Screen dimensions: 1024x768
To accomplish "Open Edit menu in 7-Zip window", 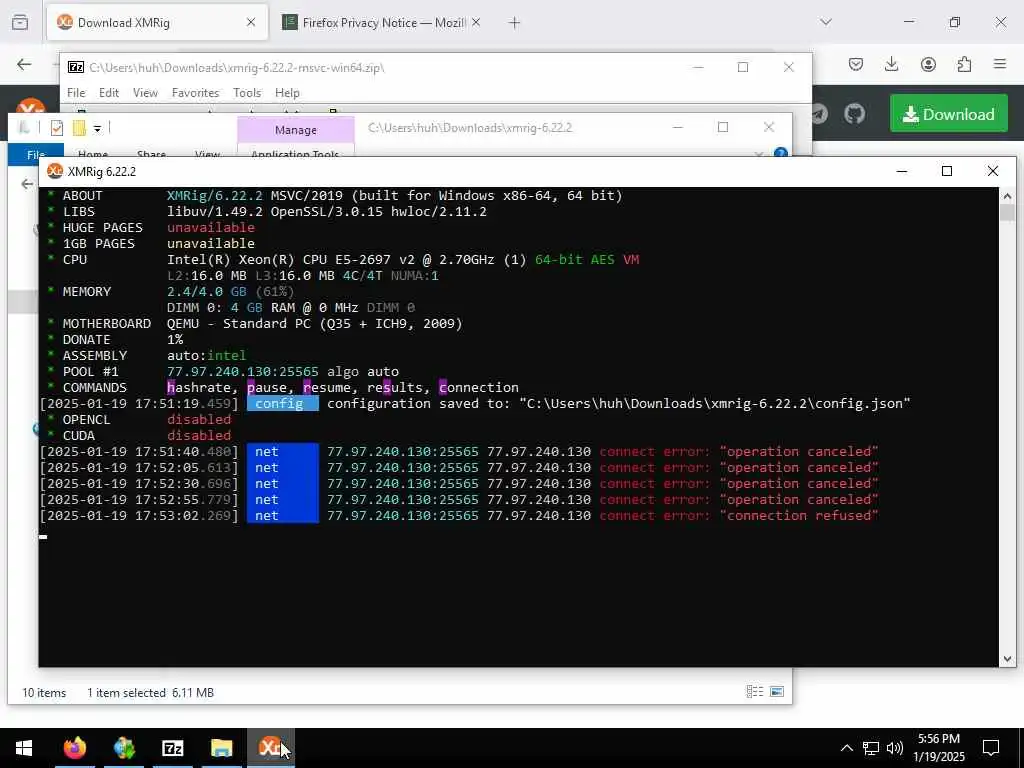I will tap(108, 93).
